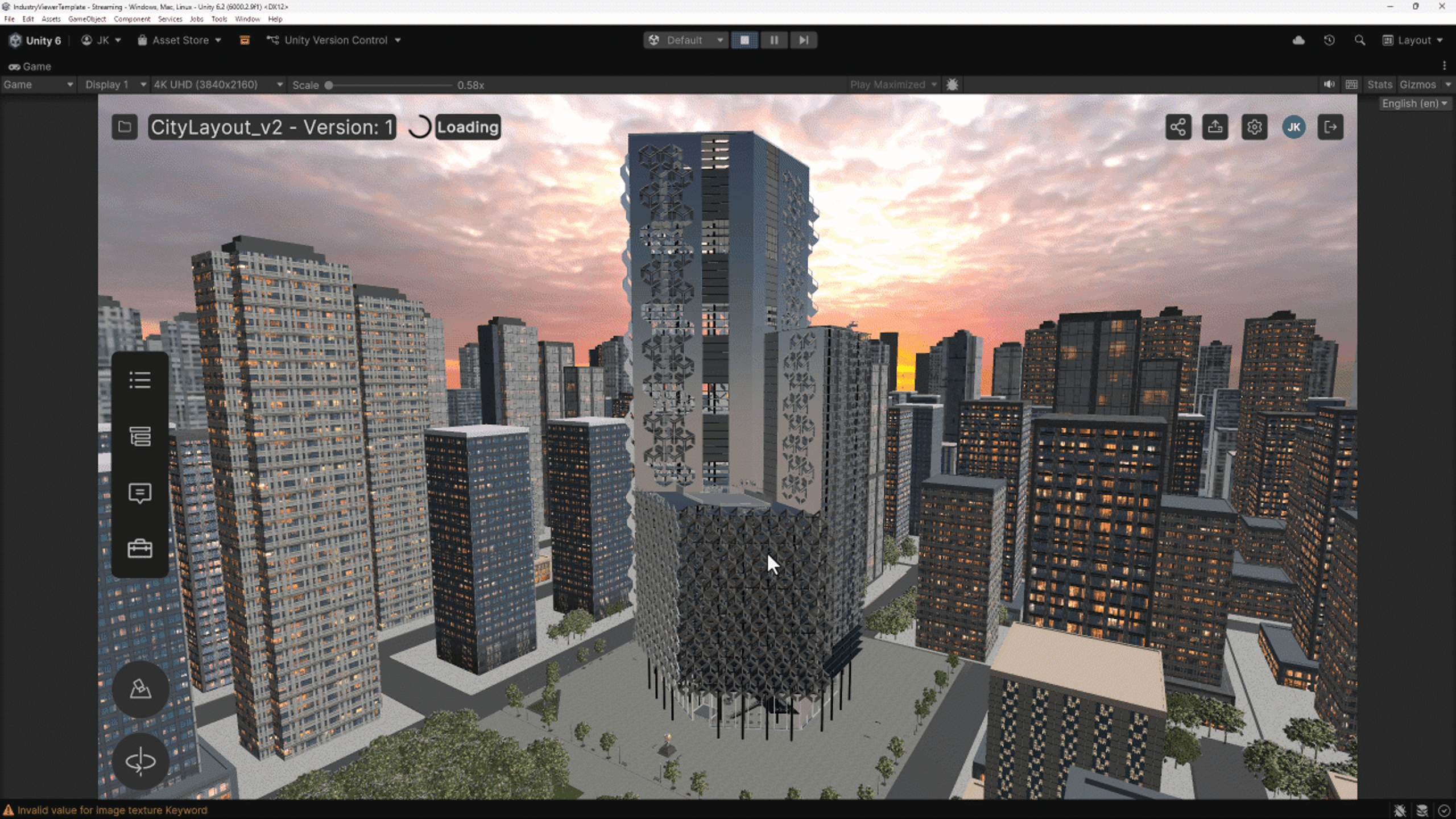Select the measurement tool round button
Viewport: 1456px width, 819px height.
tap(140, 689)
